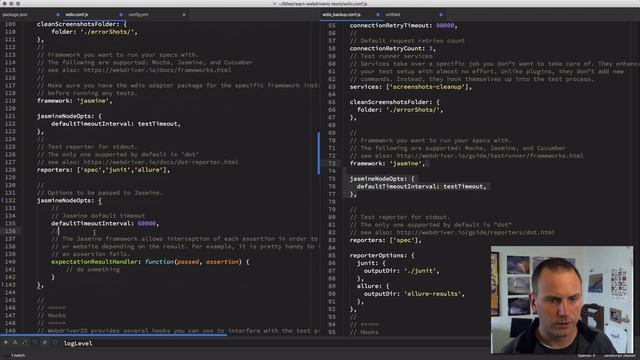Toggle case sensitive search in find bar
Viewport: 640px width, 360px height.
coord(15,342)
